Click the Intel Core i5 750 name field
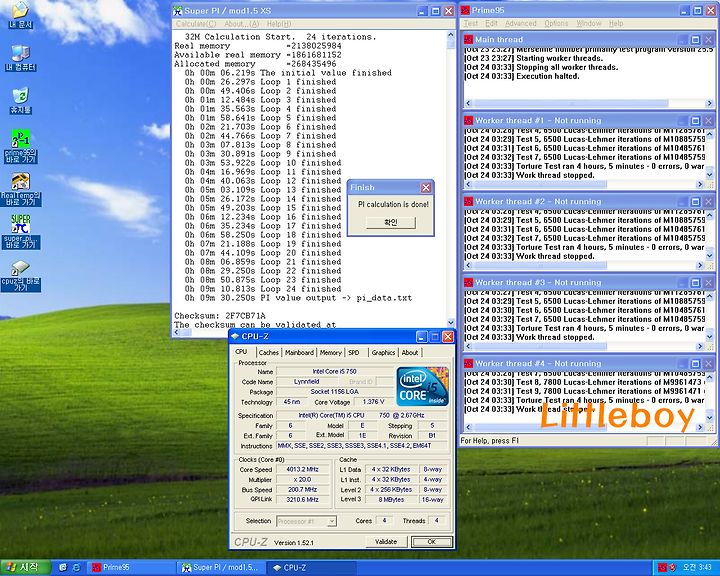720x576 pixels. (x=335, y=372)
